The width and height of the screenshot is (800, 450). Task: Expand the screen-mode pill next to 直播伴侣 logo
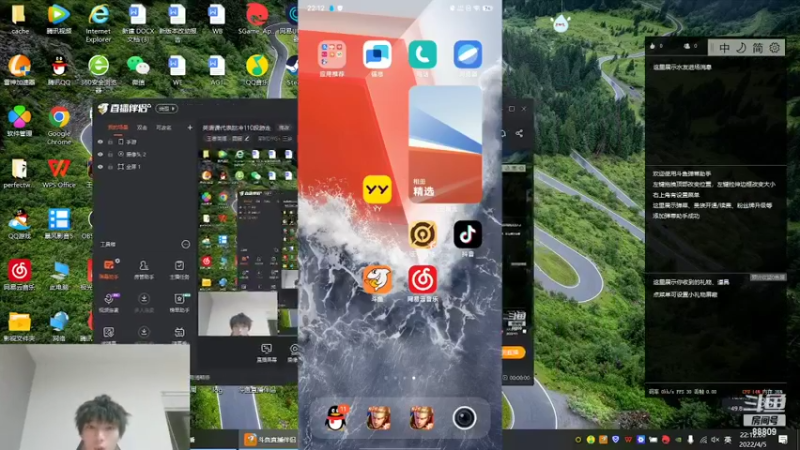166,109
